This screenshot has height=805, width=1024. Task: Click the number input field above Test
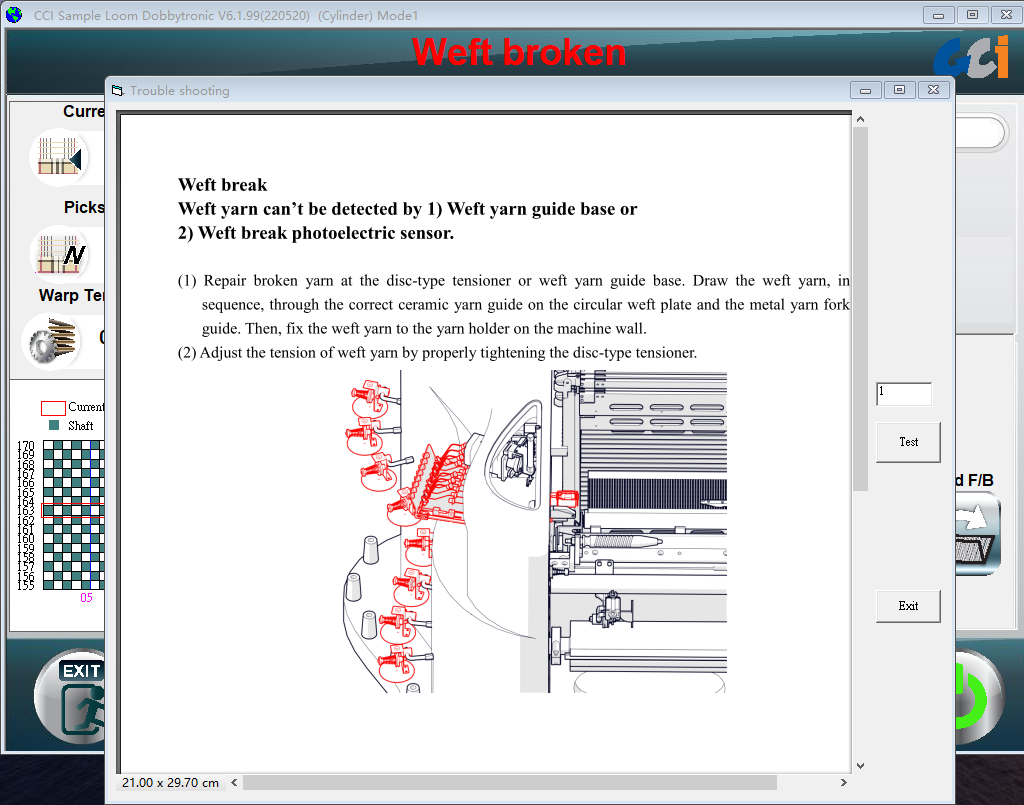point(904,394)
